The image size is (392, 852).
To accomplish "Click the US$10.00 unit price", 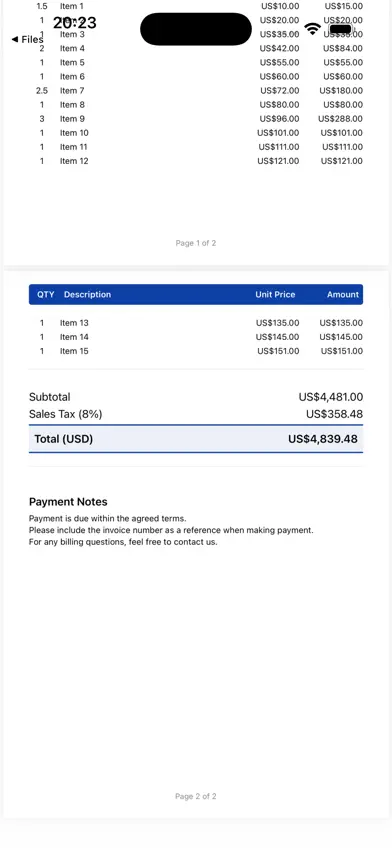I will click(279, 6).
